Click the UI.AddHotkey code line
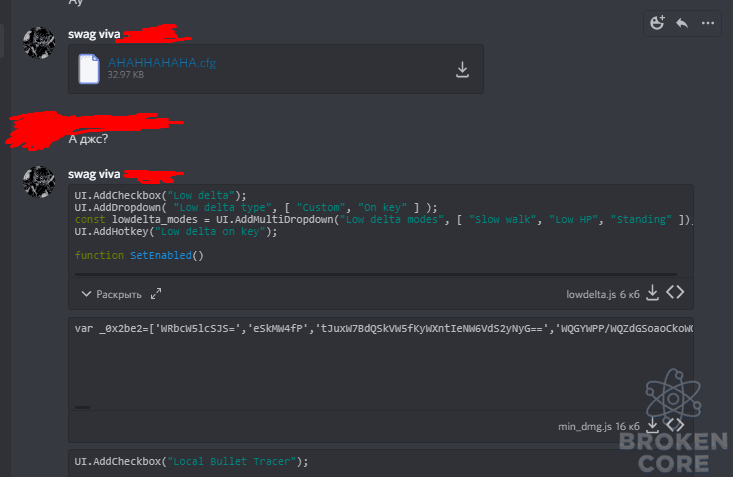Screen dimensions: 733x477 [x=176, y=231]
